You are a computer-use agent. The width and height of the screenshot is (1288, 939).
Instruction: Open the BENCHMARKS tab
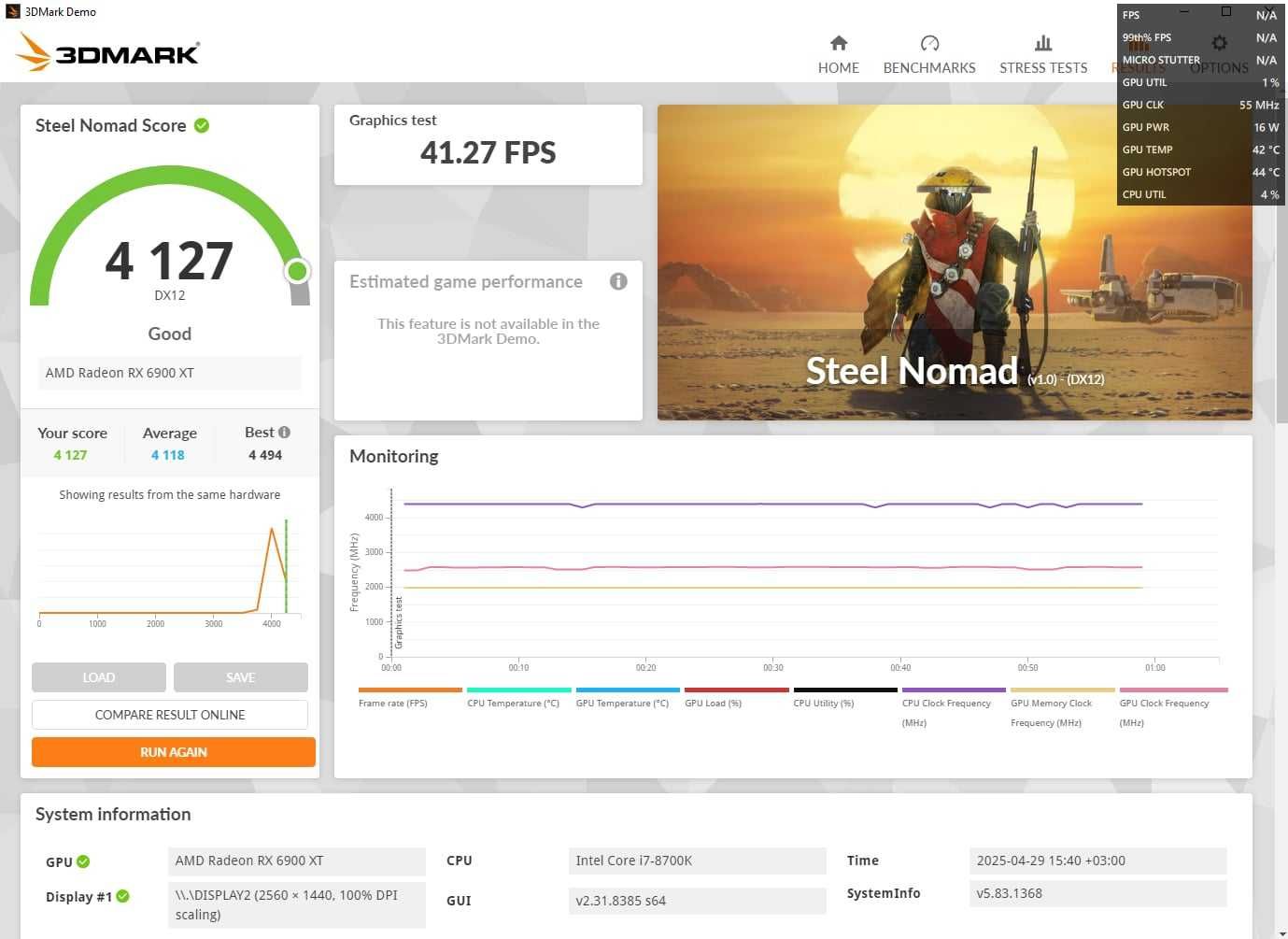pyautogui.click(x=929, y=55)
